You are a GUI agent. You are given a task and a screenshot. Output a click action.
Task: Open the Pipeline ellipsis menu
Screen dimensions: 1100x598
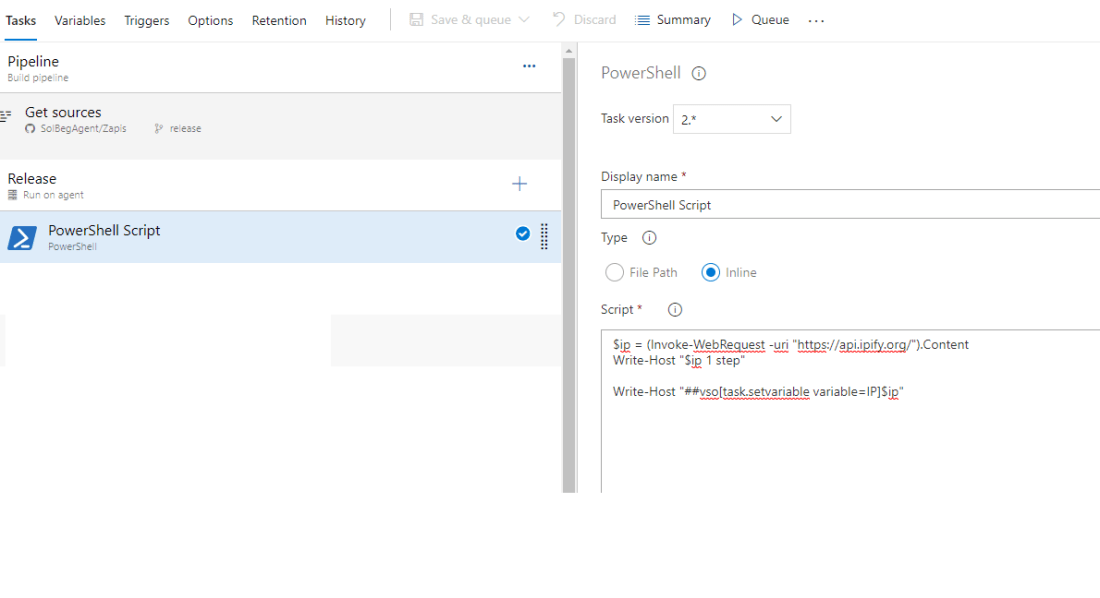(x=529, y=67)
